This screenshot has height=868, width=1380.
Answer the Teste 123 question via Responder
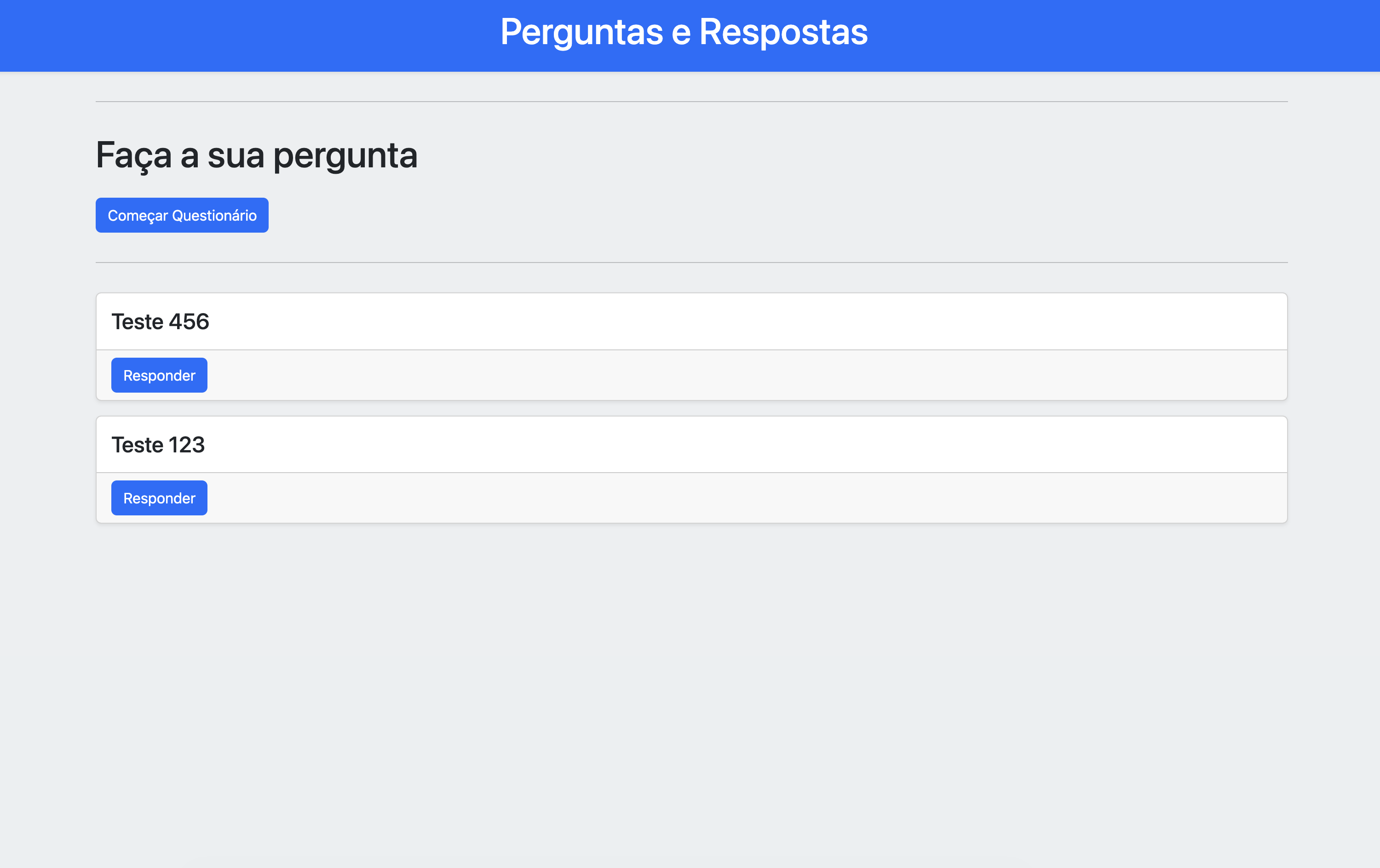click(159, 498)
